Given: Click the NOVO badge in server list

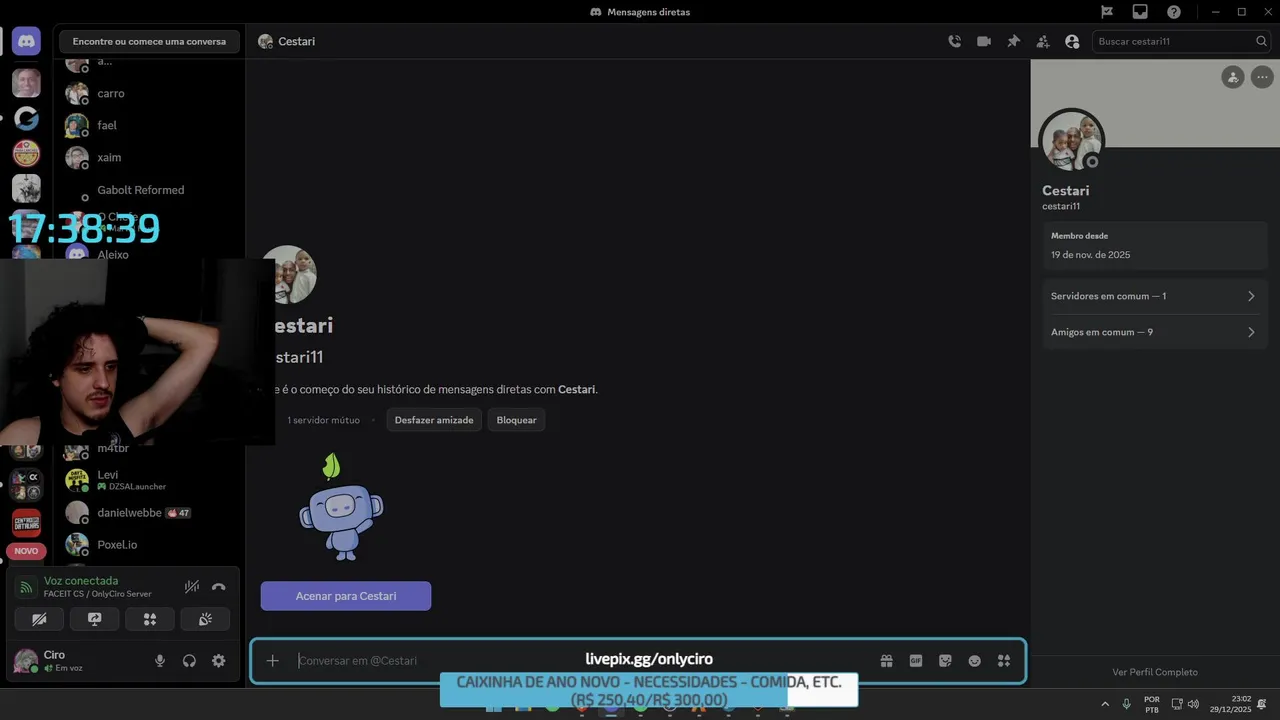Looking at the screenshot, I should (26, 551).
